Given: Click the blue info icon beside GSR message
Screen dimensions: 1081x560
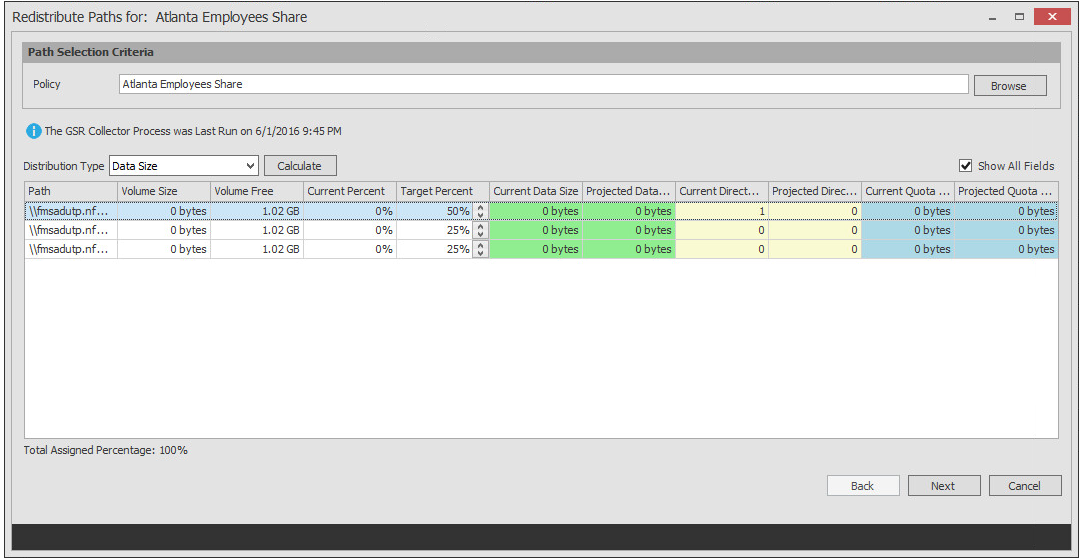Looking at the screenshot, I should click(x=34, y=130).
